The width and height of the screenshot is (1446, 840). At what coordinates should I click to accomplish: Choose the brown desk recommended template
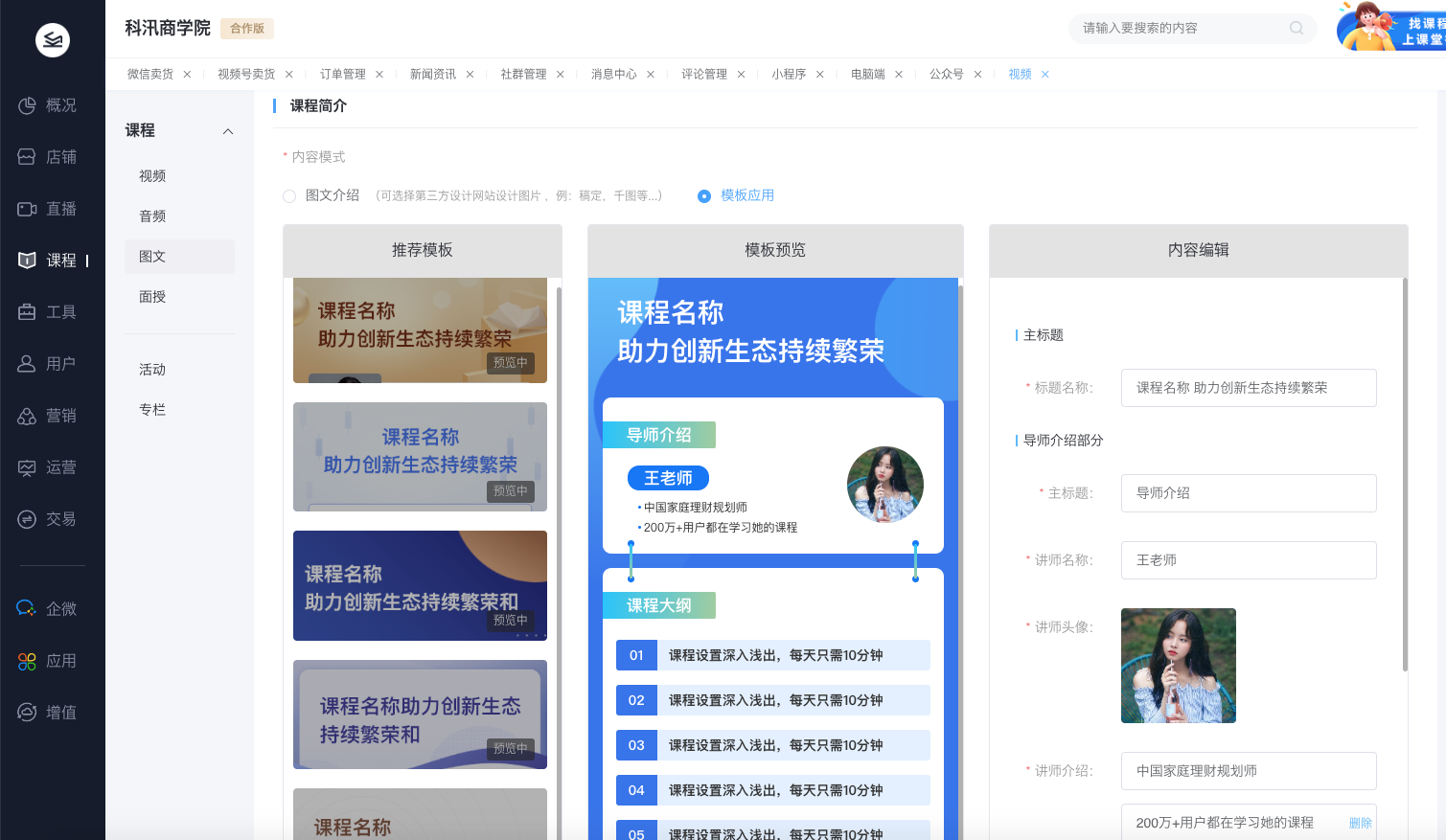pos(420,330)
